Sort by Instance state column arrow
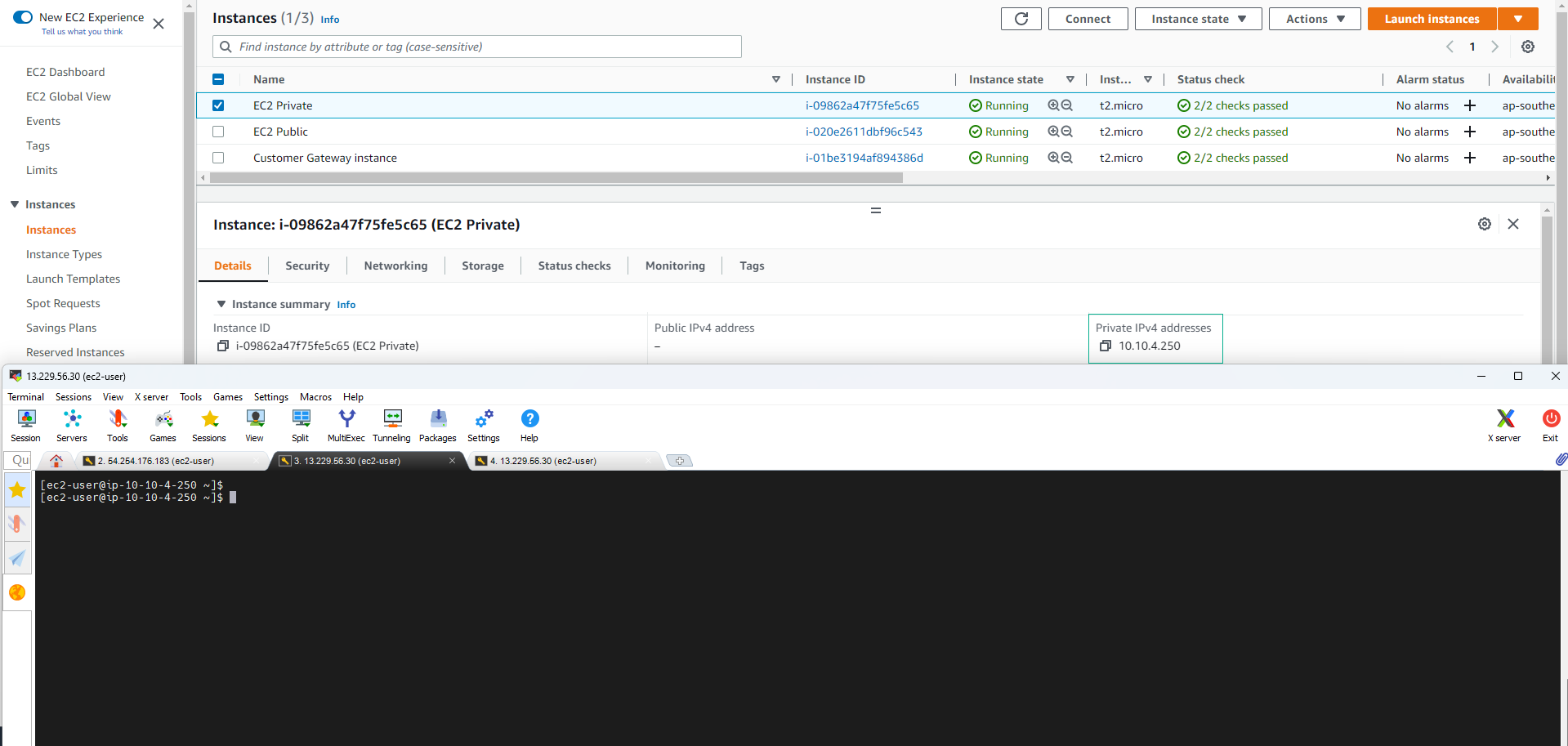 pyautogui.click(x=1070, y=79)
